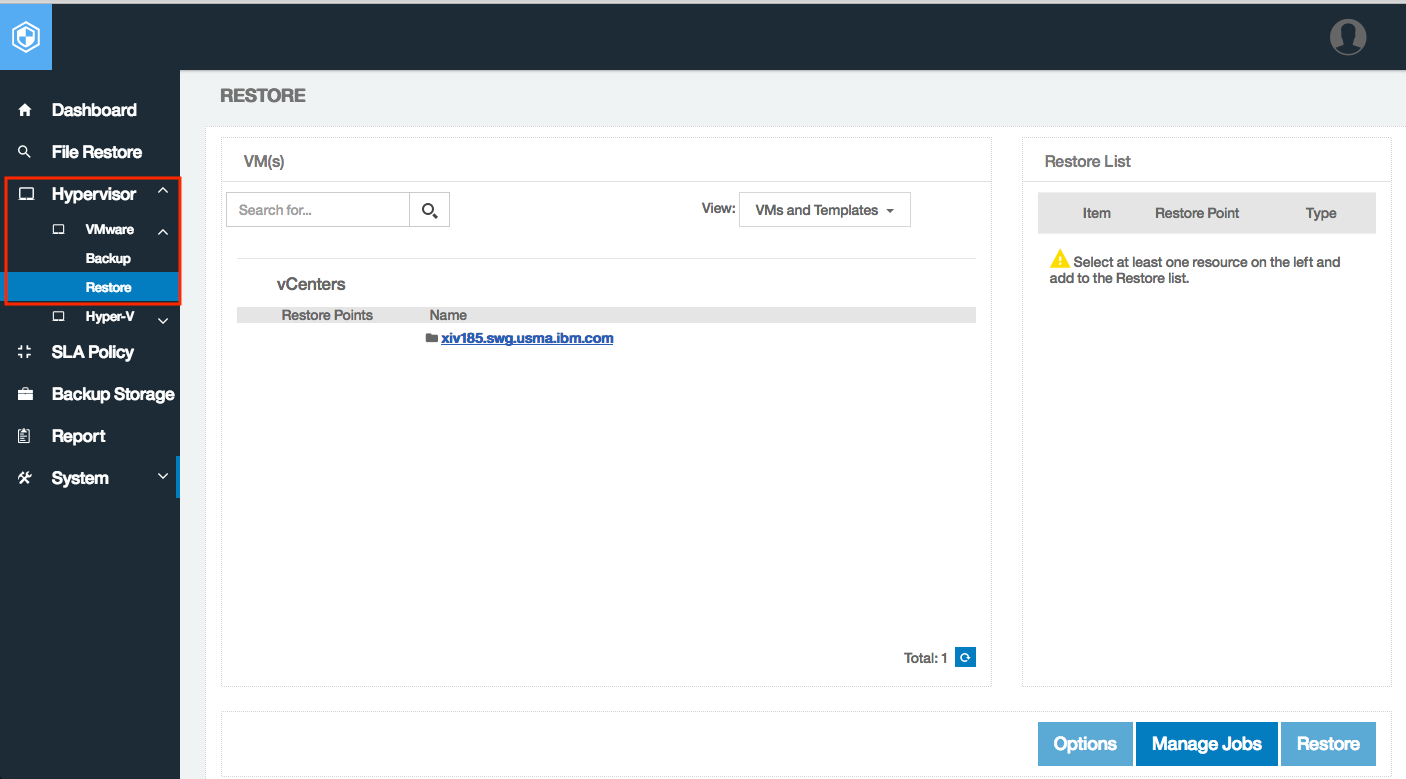The width and height of the screenshot is (1406, 779).
Task: Focus the Search for... input field
Action: coord(318,210)
